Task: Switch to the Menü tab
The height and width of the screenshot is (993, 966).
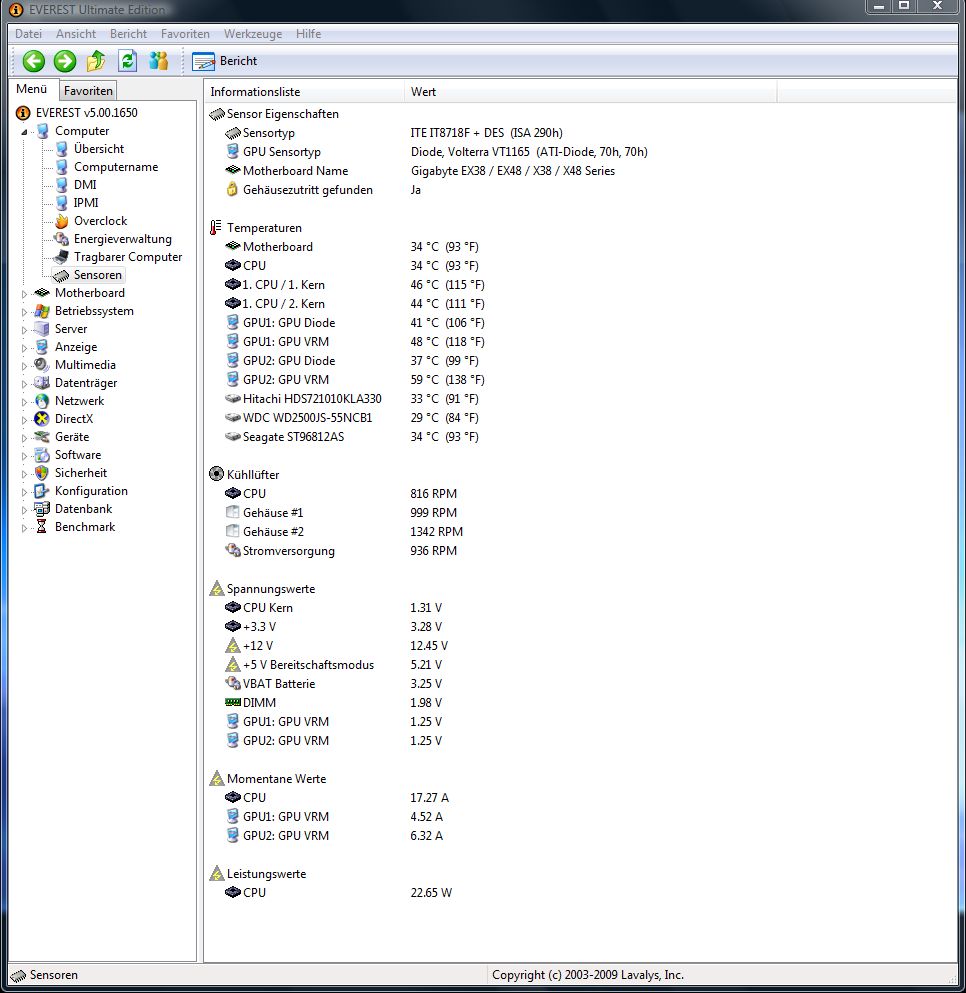Action: point(32,89)
